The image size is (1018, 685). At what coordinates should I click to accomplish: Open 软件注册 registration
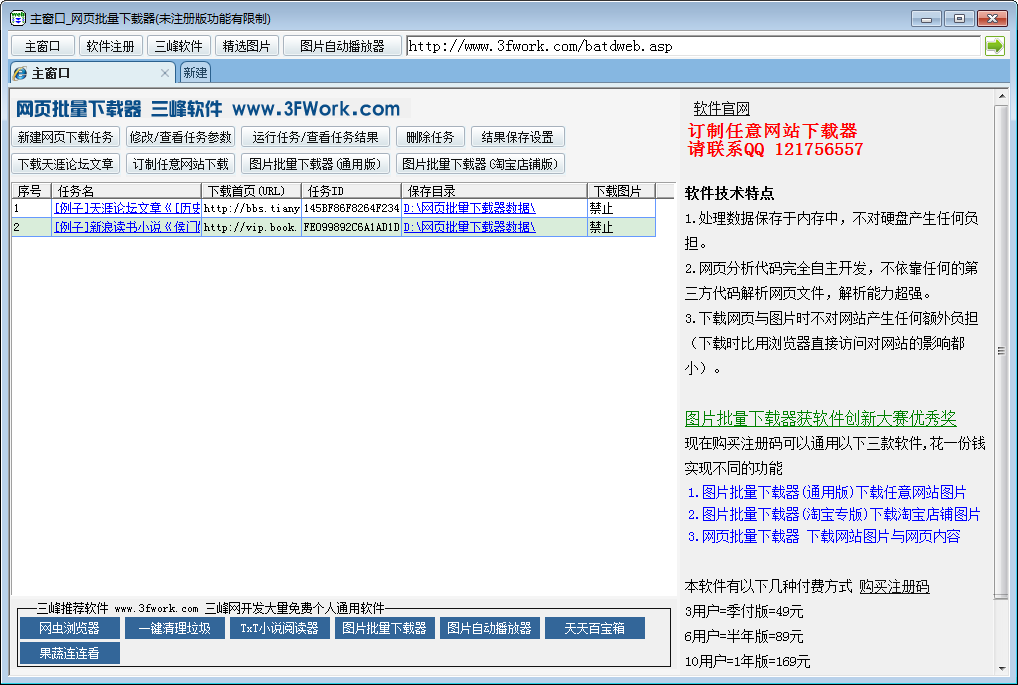click(110, 46)
